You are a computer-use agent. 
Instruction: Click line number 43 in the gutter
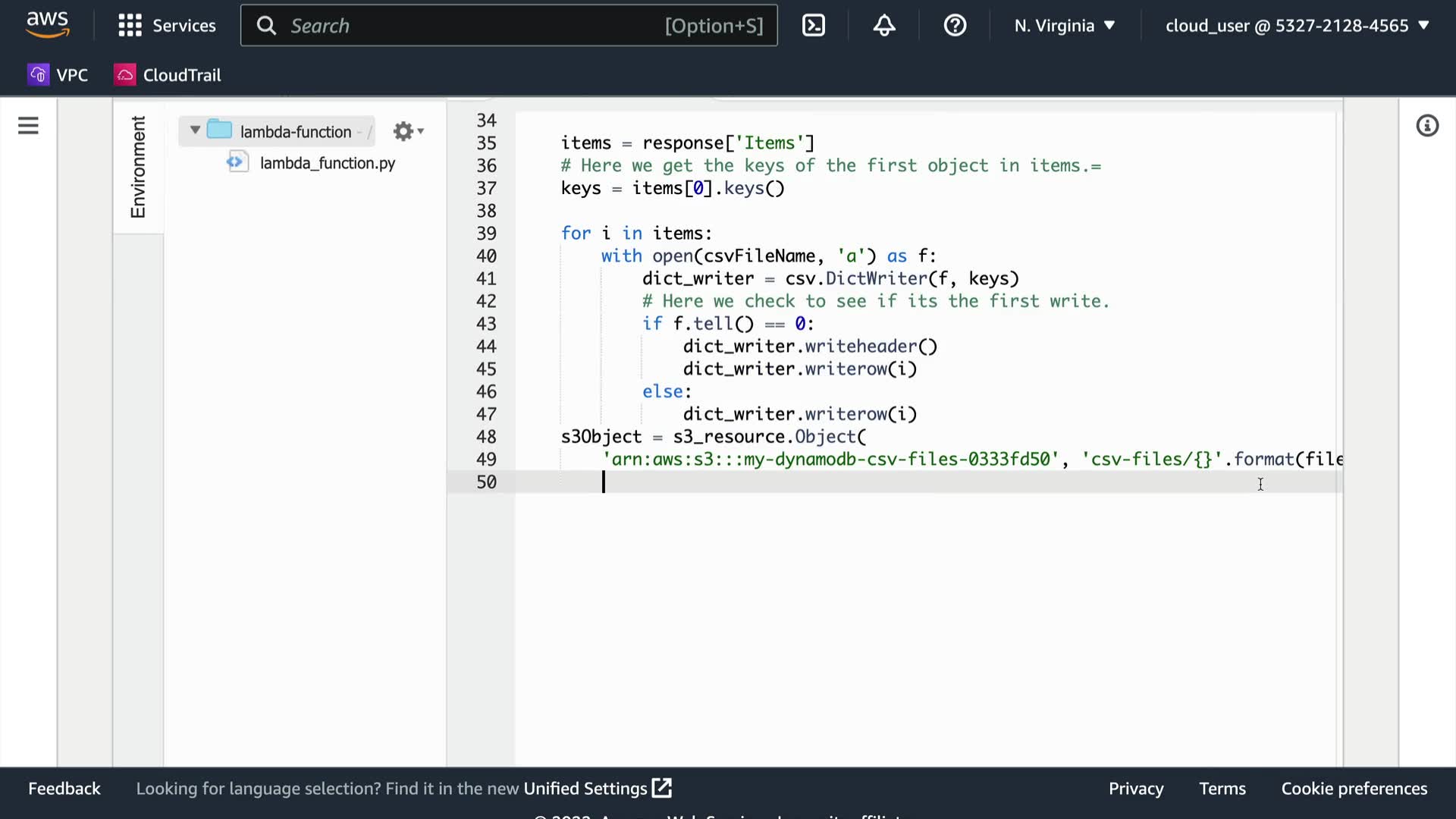tap(486, 324)
